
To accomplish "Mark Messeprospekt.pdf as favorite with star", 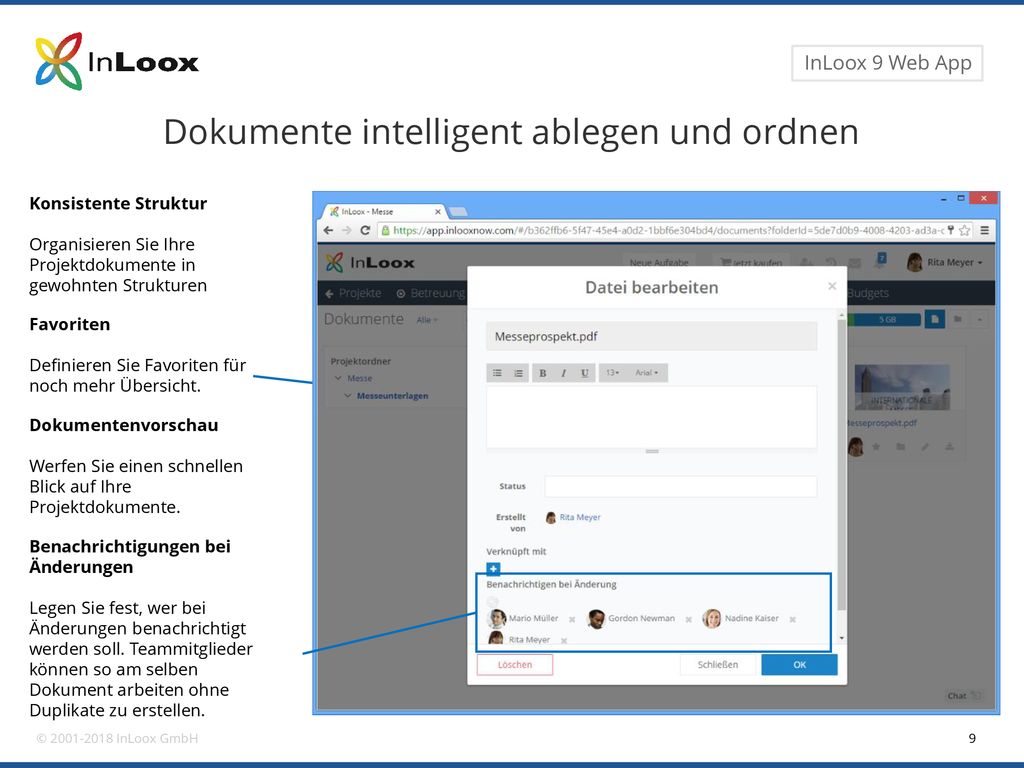I will (876, 447).
